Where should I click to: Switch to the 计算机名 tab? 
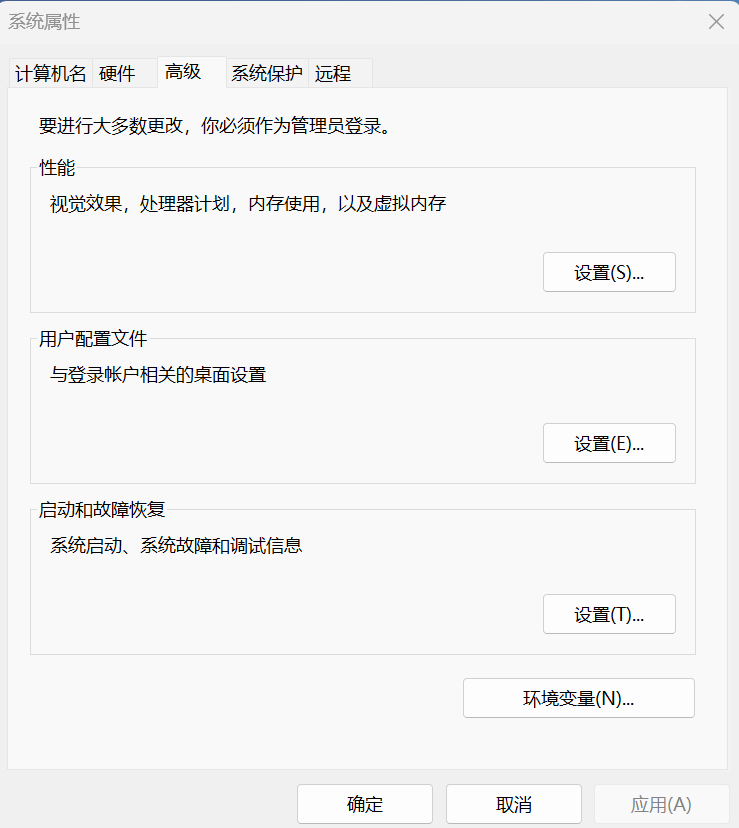(x=49, y=73)
